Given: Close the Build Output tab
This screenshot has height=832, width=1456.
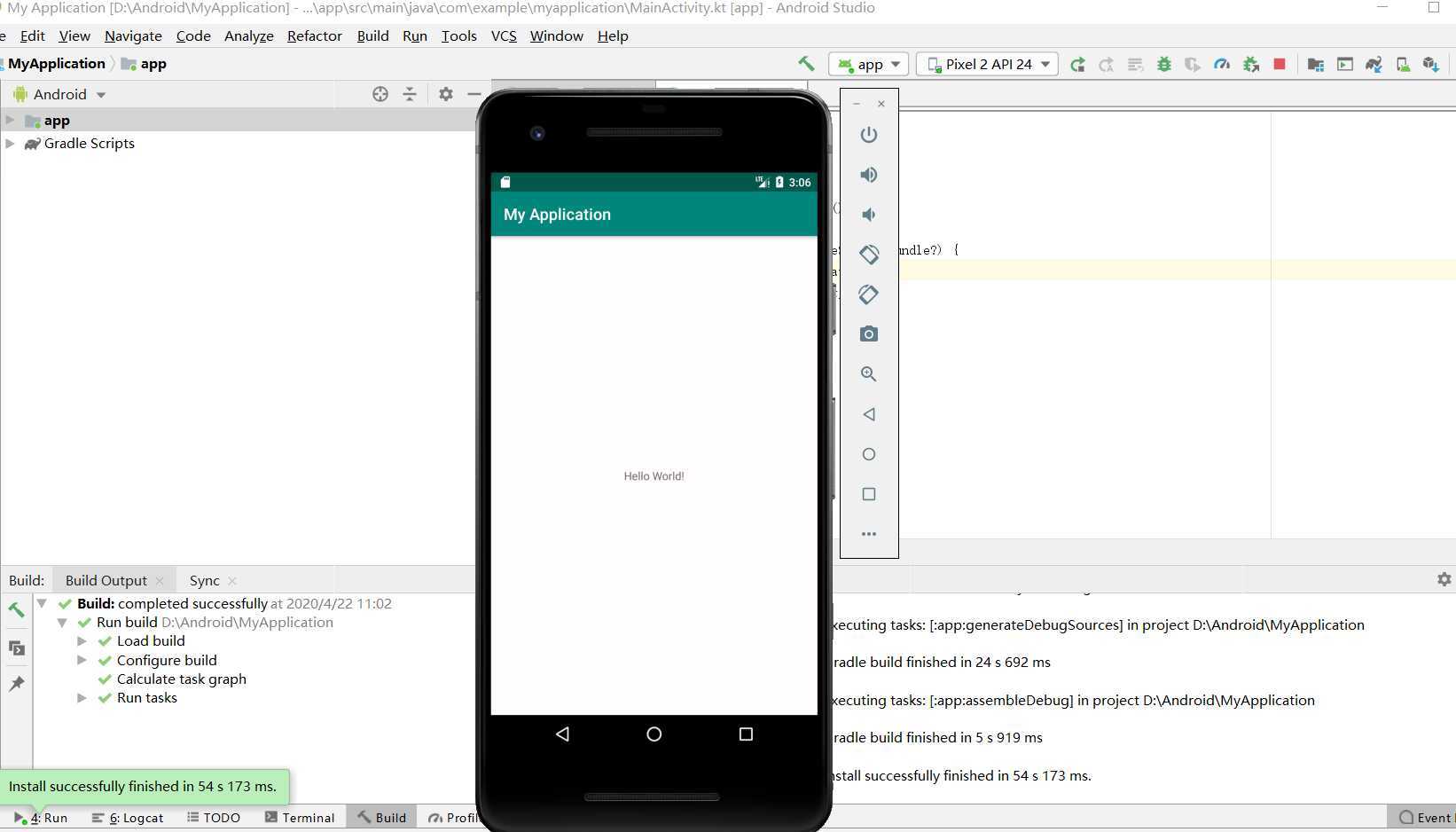Looking at the screenshot, I should (160, 581).
